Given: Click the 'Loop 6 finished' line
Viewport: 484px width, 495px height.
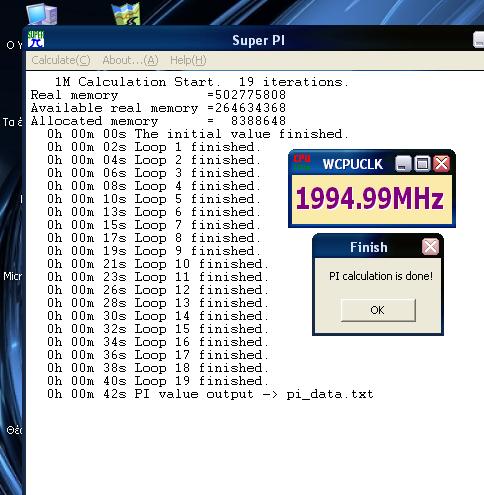Looking at the screenshot, I should pyautogui.click(x=154, y=212).
